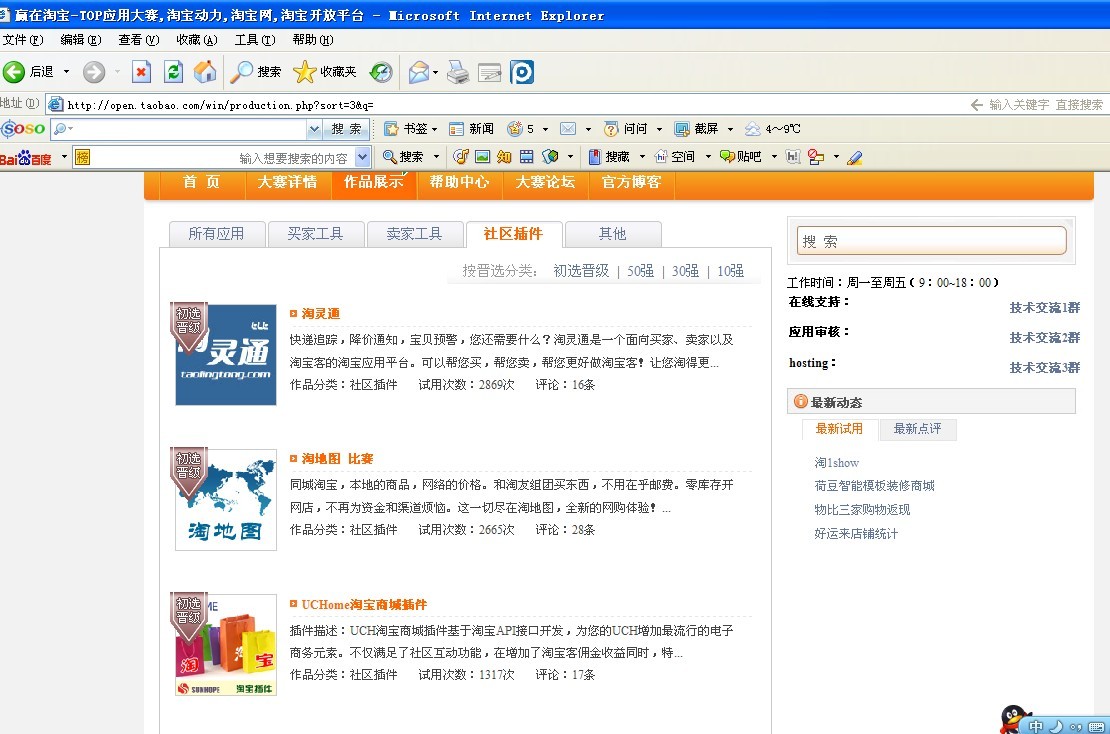Open the 工具(T) menu
This screenshot has height=734, width=1110.
pos(255,40)
